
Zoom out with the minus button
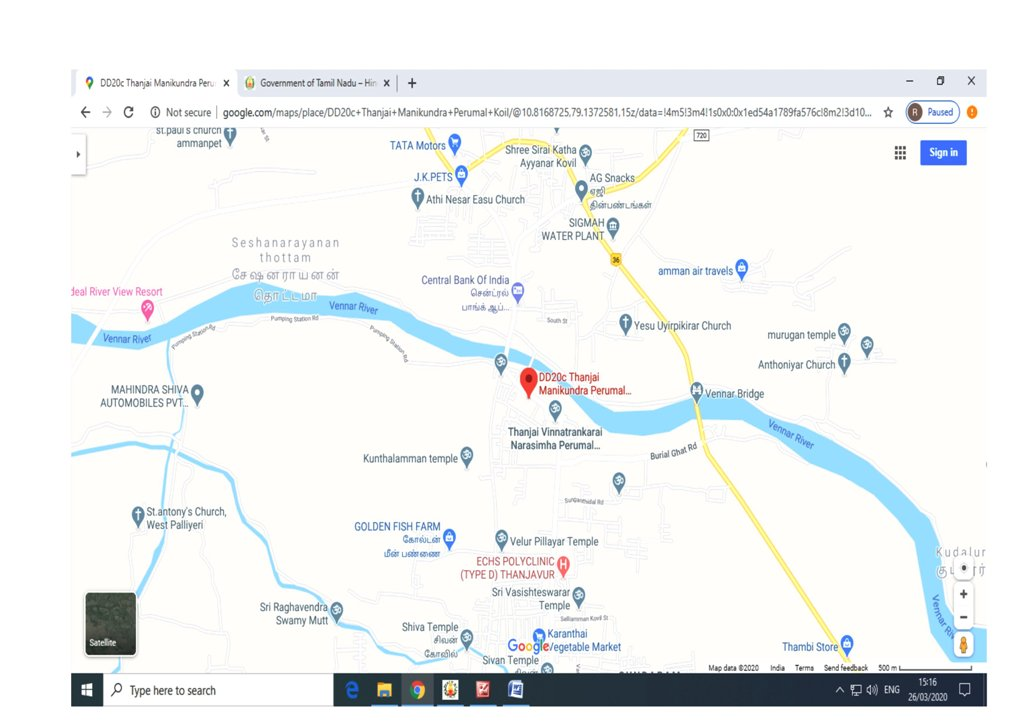tap(963, 617)
